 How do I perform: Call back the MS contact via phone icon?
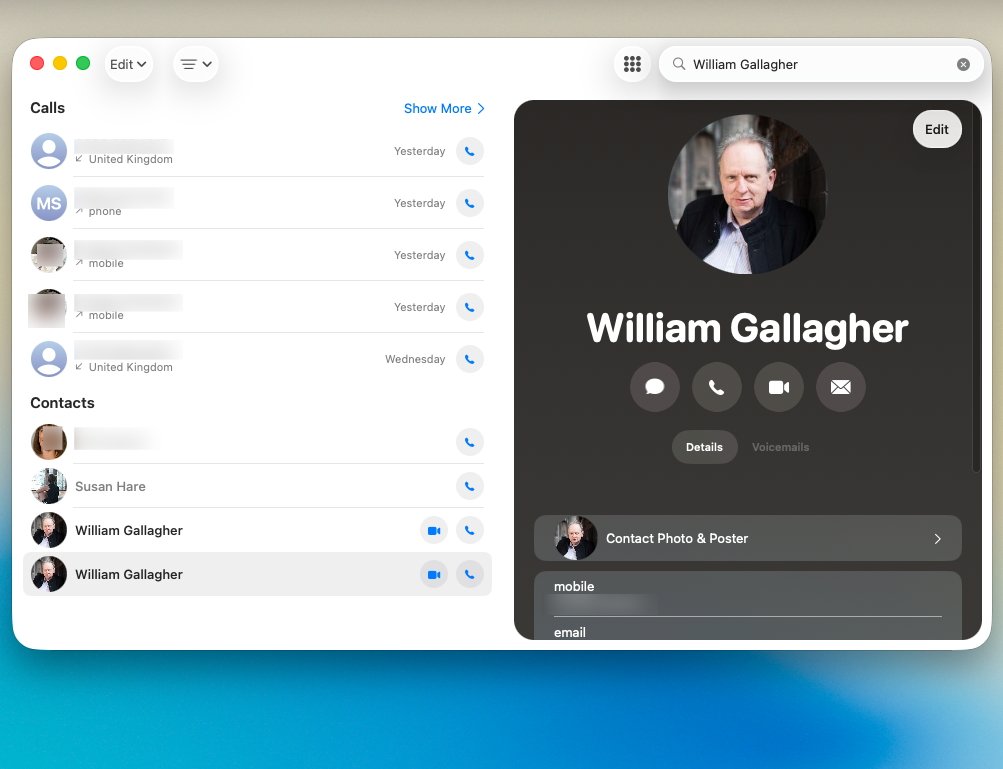click(x=470, y=203)
